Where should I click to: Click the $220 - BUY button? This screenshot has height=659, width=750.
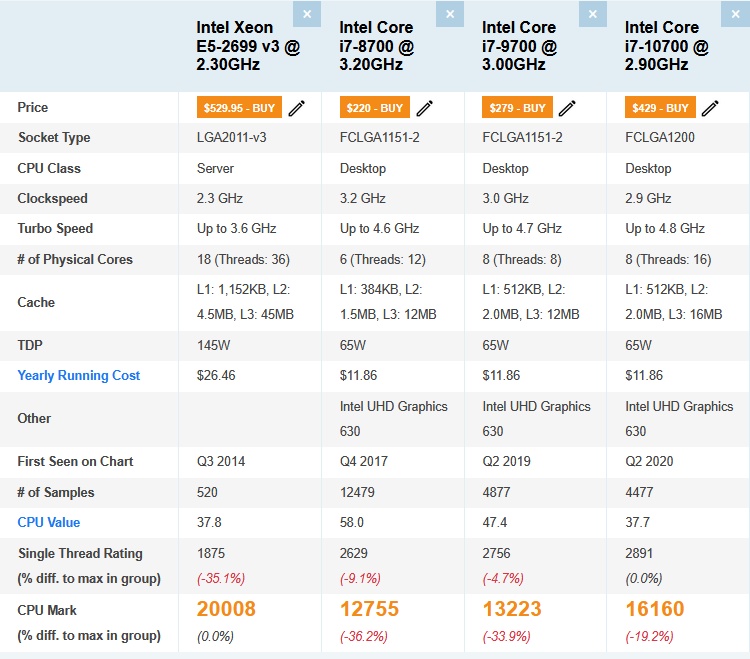375,108
